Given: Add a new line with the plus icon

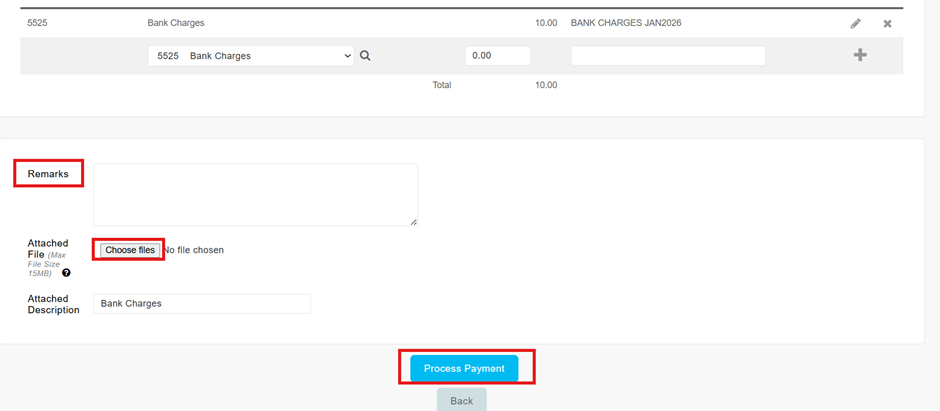Looking at the screenshot, I should 860,55.
